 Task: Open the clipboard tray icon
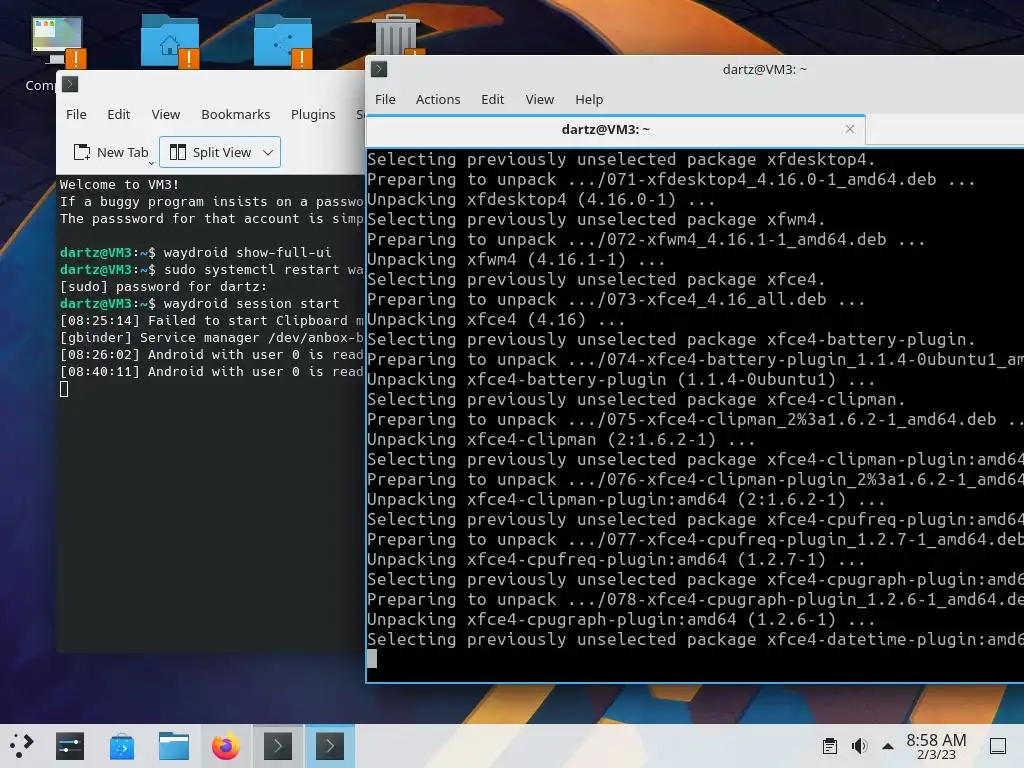pyautogui.click(x=830, y=746)
